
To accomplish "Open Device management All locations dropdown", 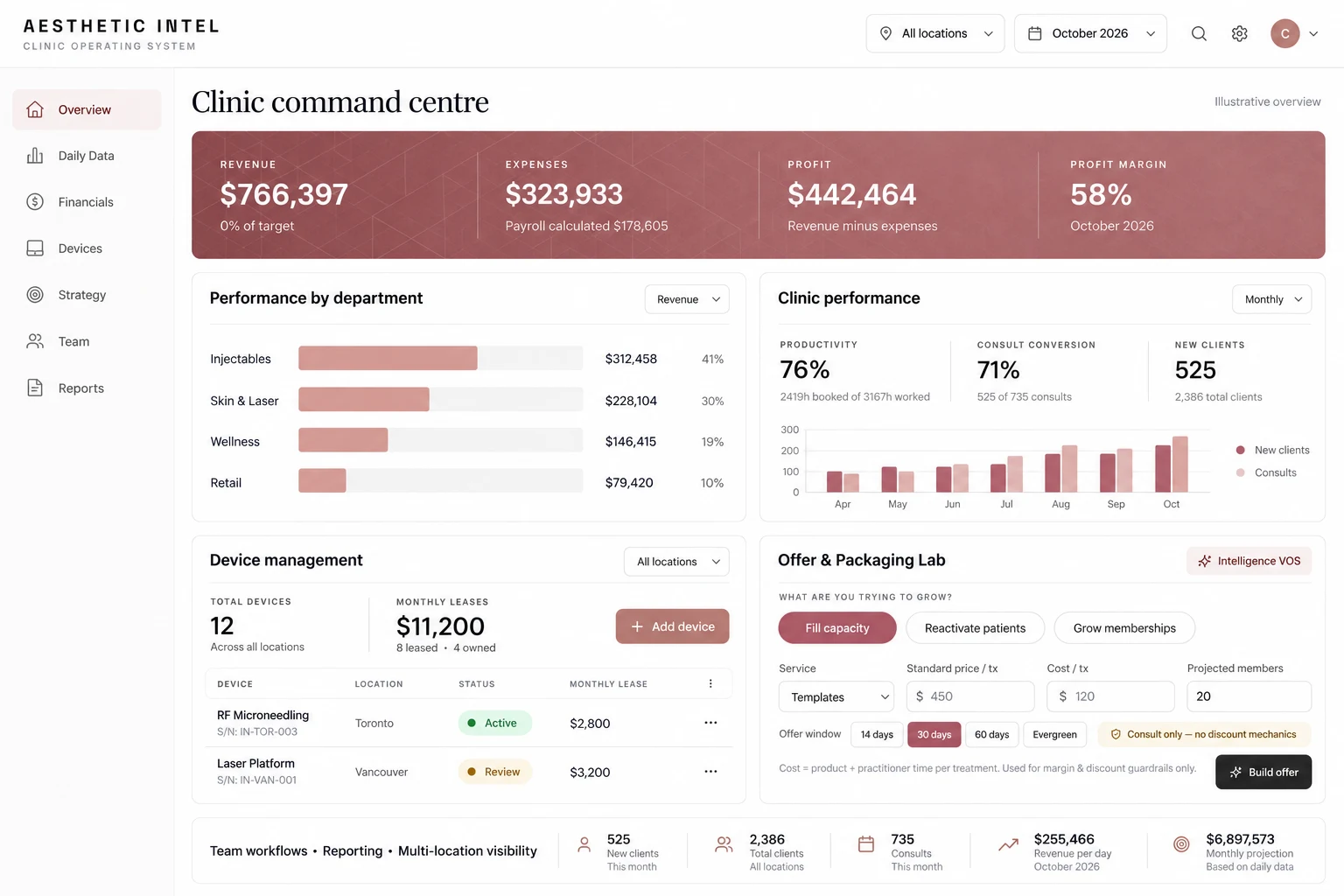I will pyautogui.click(x=676, y=562).
